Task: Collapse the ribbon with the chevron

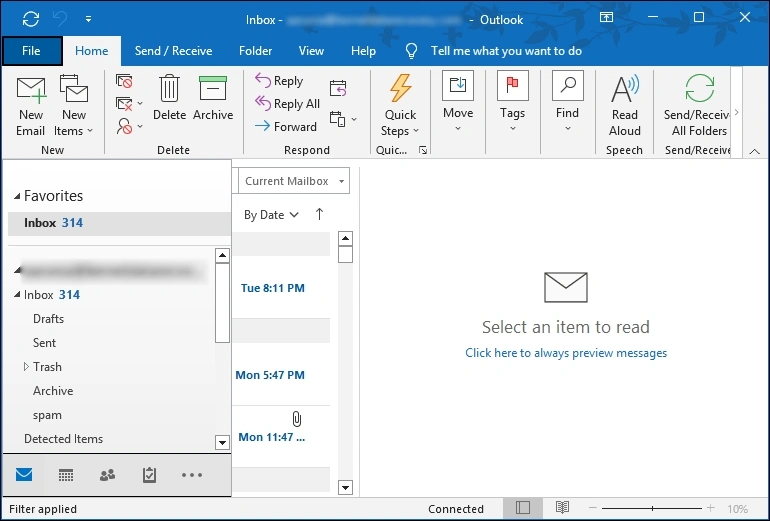Action: point(754,152)
